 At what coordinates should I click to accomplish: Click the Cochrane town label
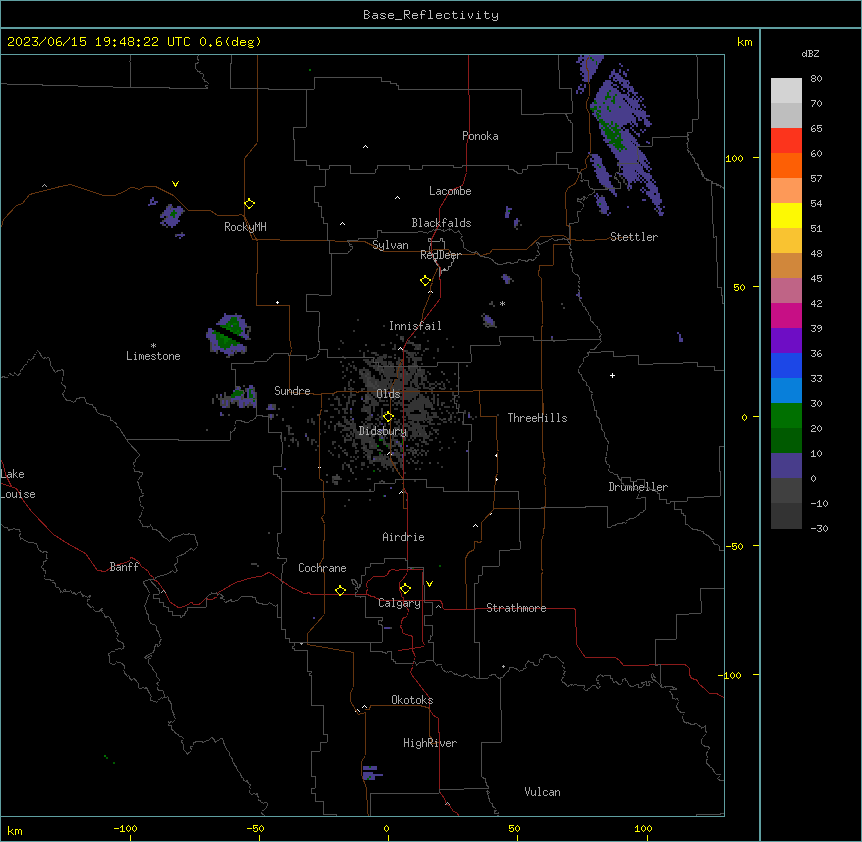[322, 568]
